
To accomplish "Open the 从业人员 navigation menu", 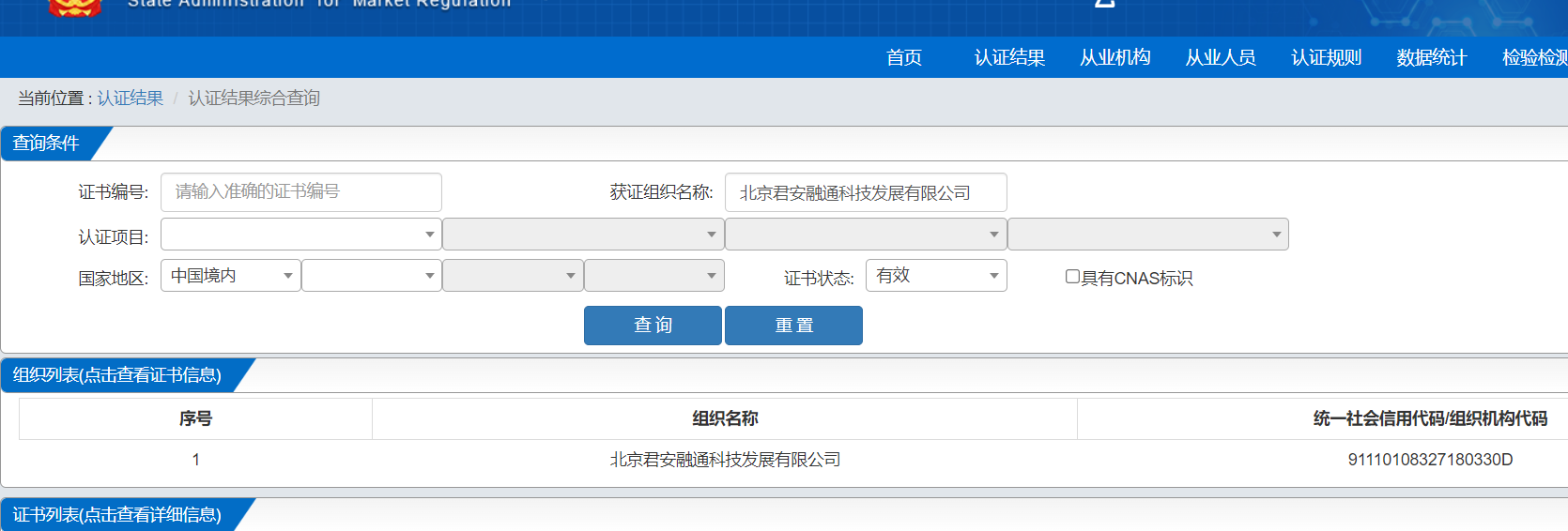I will click(1221, 58).
